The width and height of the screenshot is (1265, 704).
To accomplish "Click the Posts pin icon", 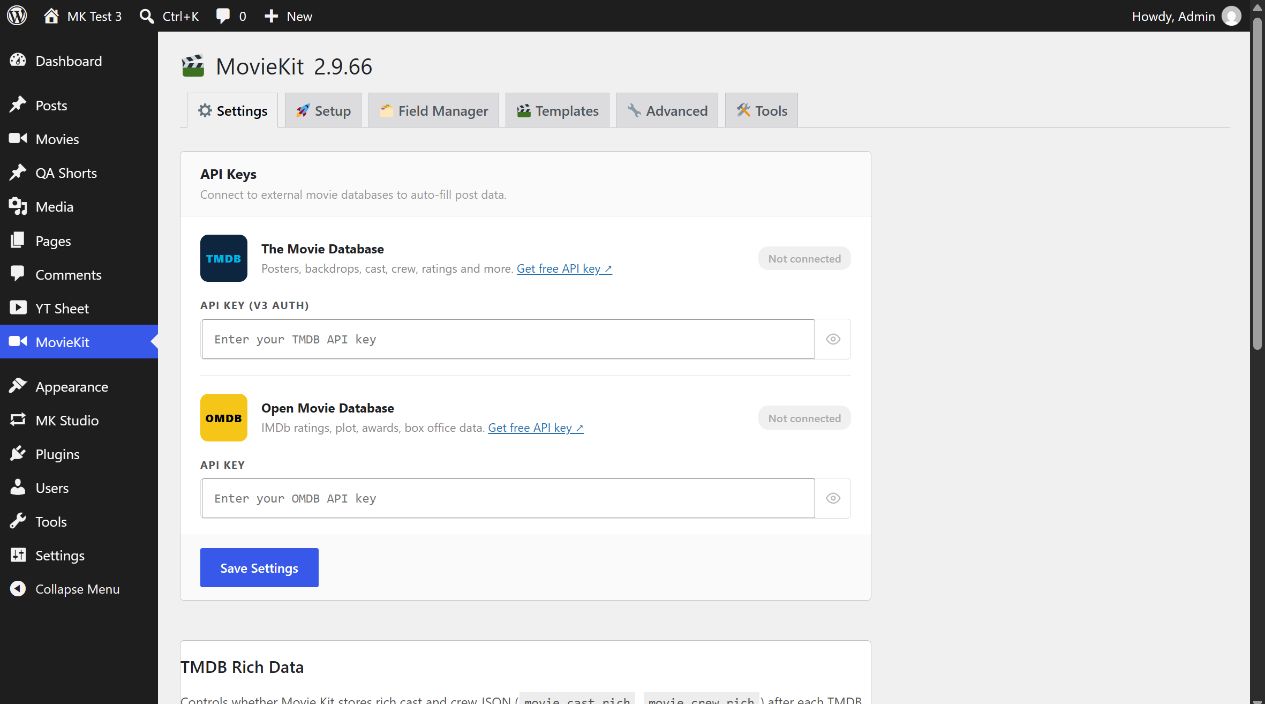I will 18,105.
